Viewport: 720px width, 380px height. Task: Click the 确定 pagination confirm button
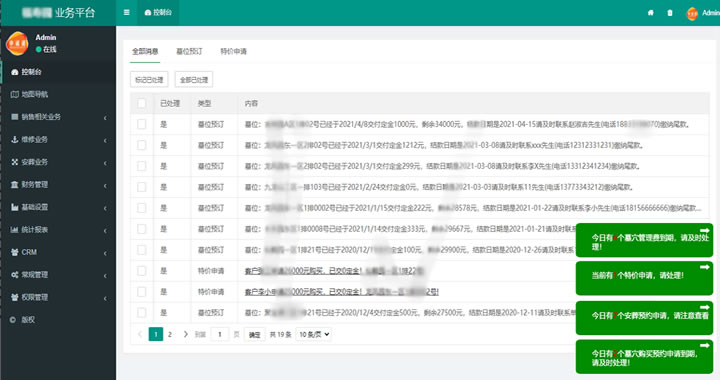coord(254,335)
